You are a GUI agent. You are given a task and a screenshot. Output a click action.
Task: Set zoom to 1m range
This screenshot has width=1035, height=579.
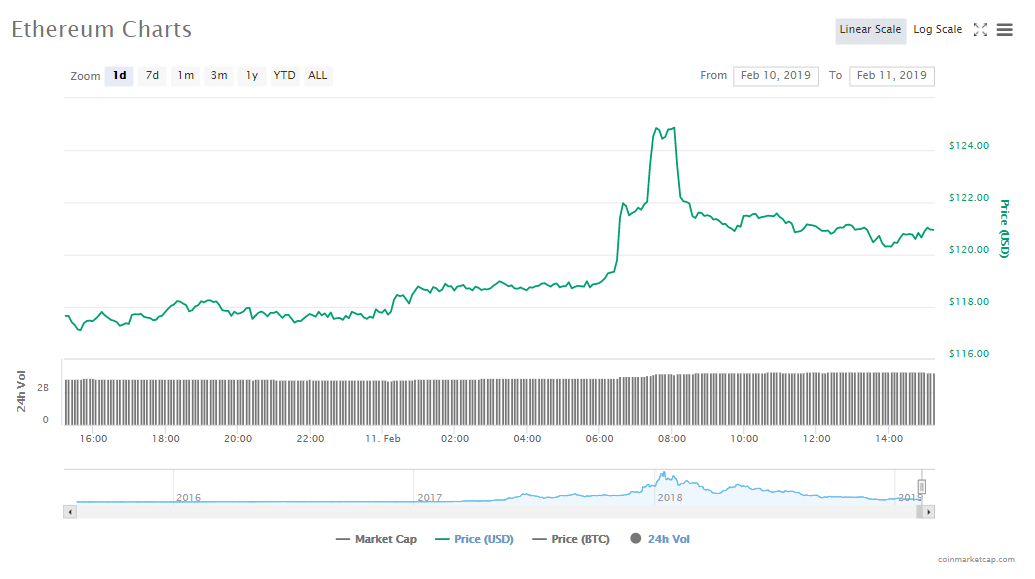click(x=186, y=76)
